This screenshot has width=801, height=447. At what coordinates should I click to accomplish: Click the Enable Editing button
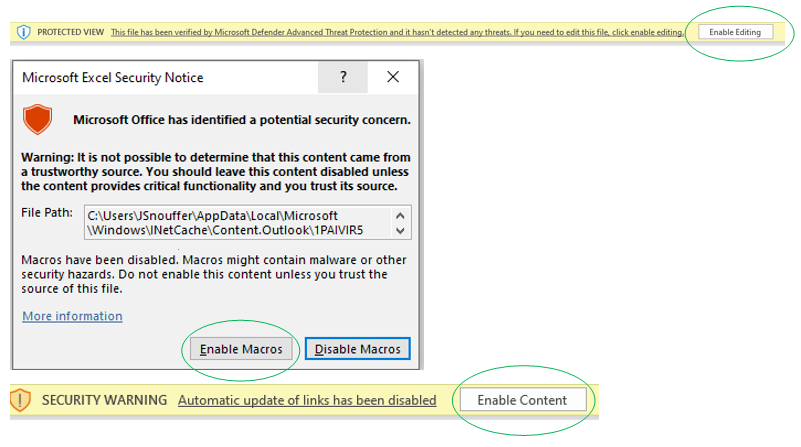tap(735, 32)
